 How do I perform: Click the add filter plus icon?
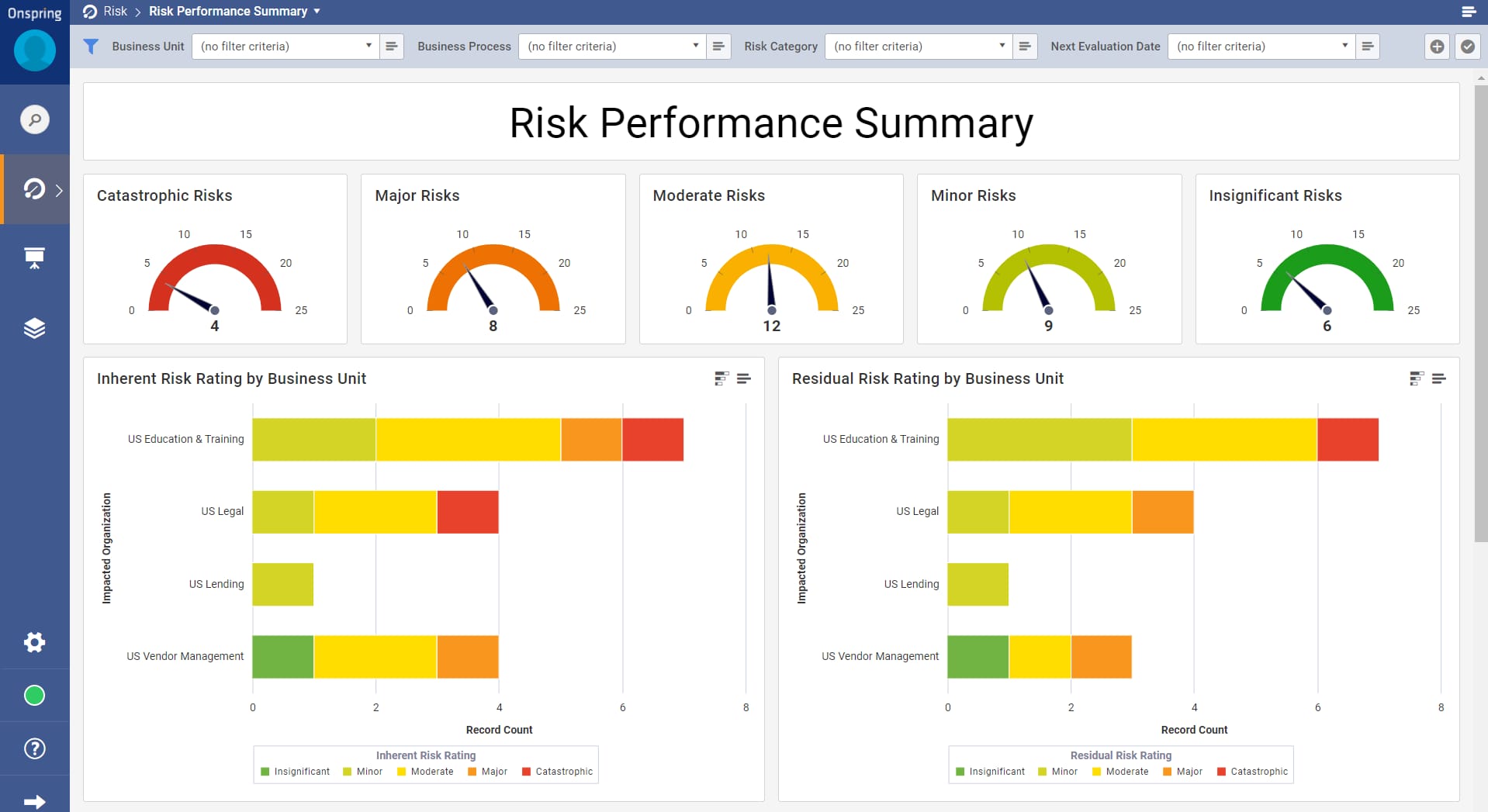coord(1437,47)
